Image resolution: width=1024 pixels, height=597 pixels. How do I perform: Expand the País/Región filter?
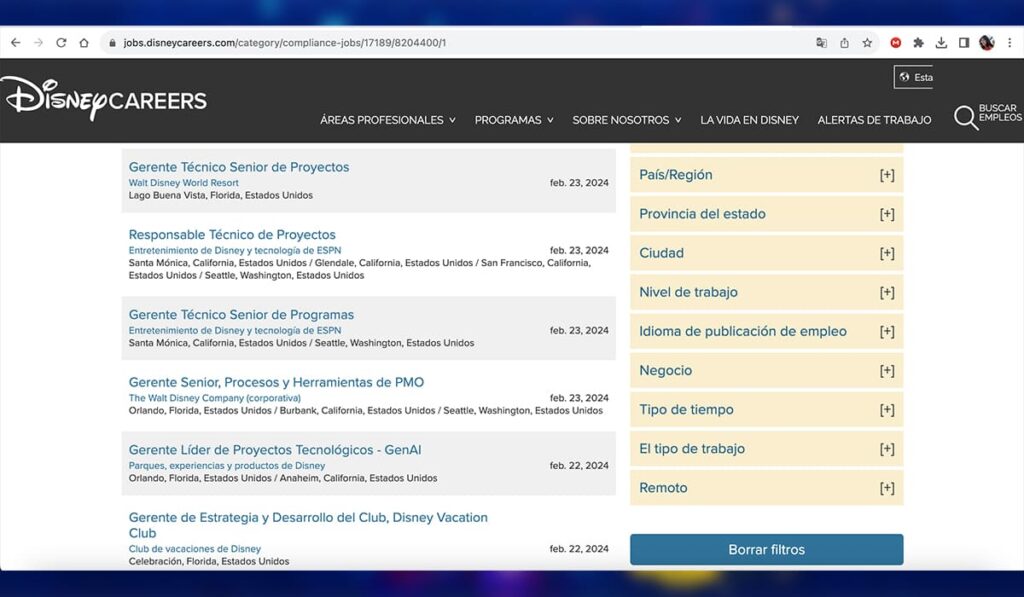click(x=767, y=175)
